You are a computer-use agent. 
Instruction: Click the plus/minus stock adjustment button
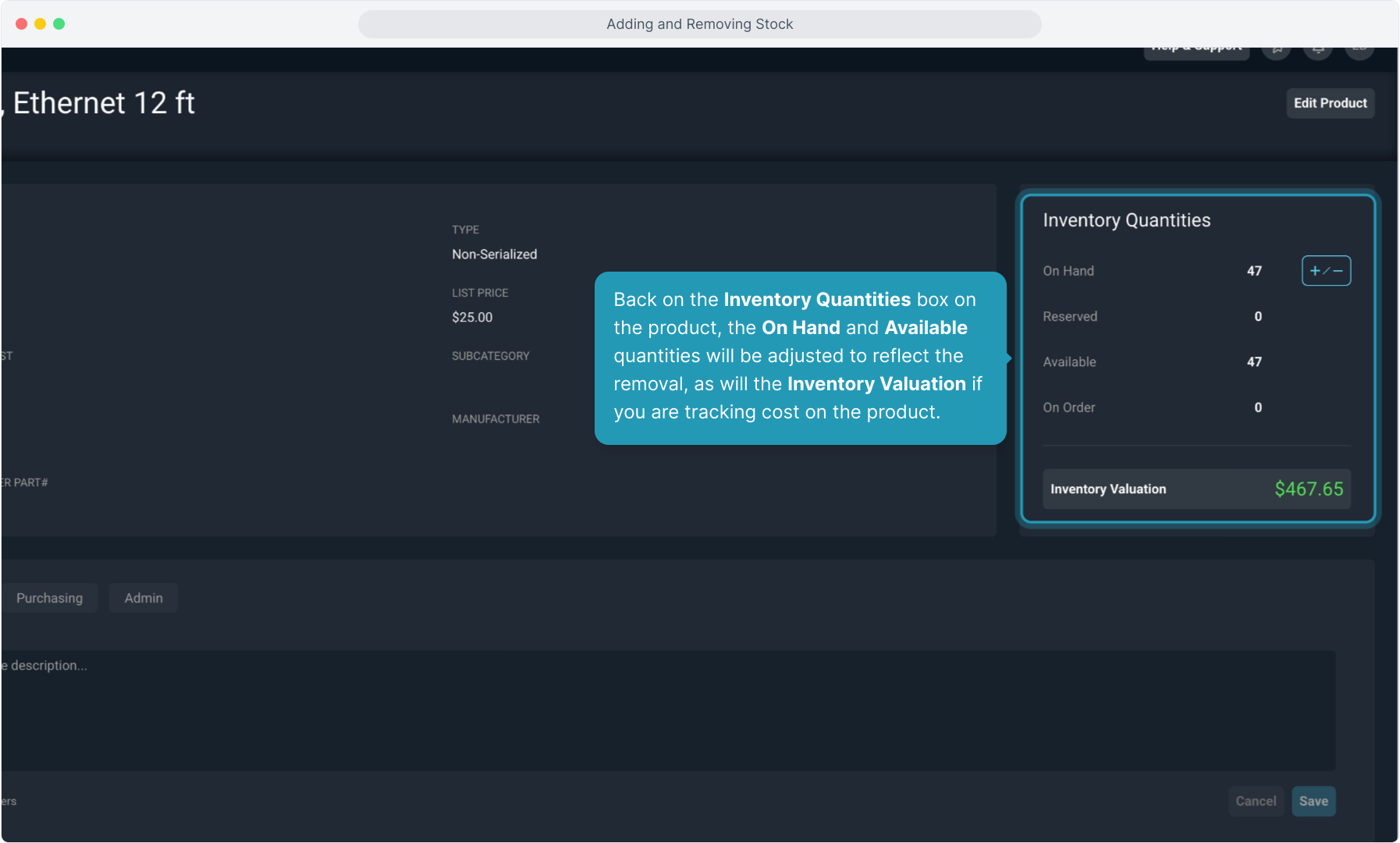1326,271
